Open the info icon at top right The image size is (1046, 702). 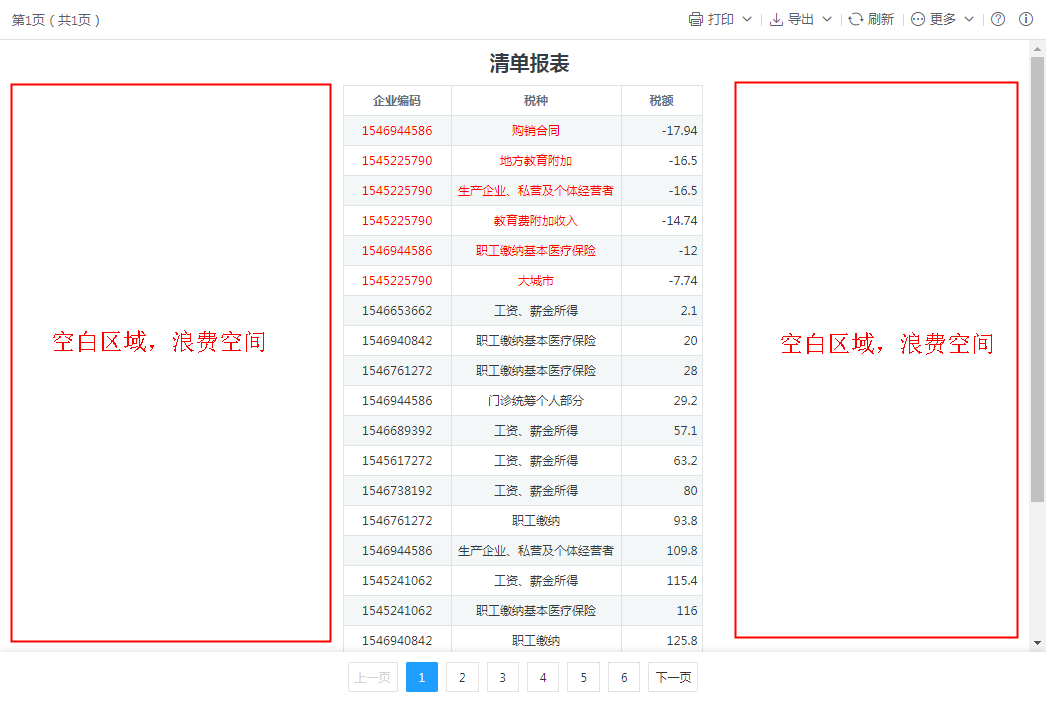click(x=1026, y=20)
